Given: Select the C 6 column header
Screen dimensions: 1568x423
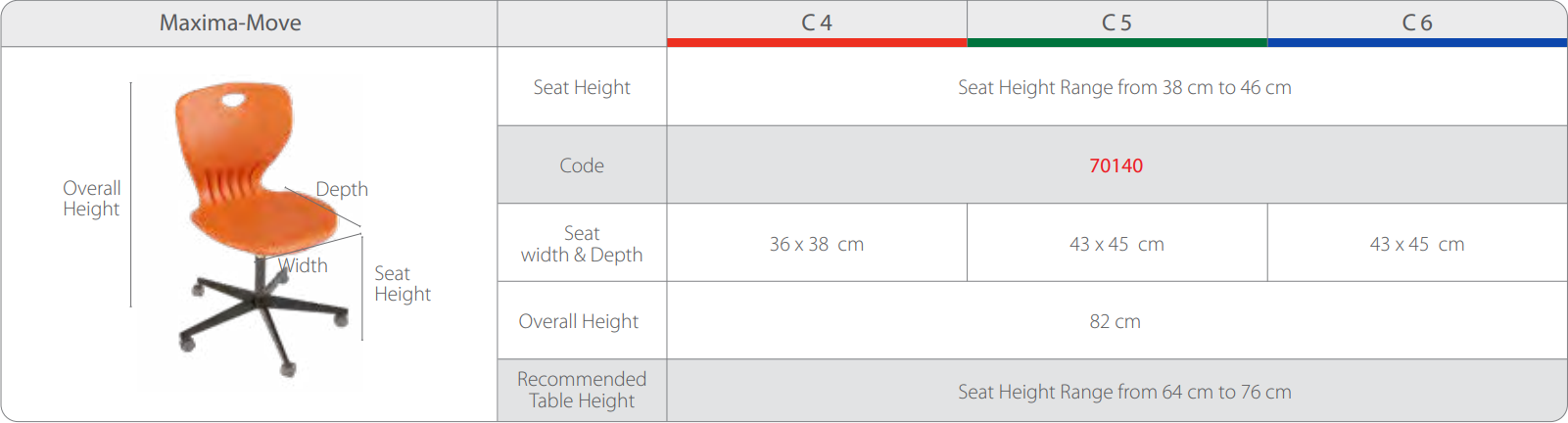Looking at the screenshot, I should coord(1417,23).
